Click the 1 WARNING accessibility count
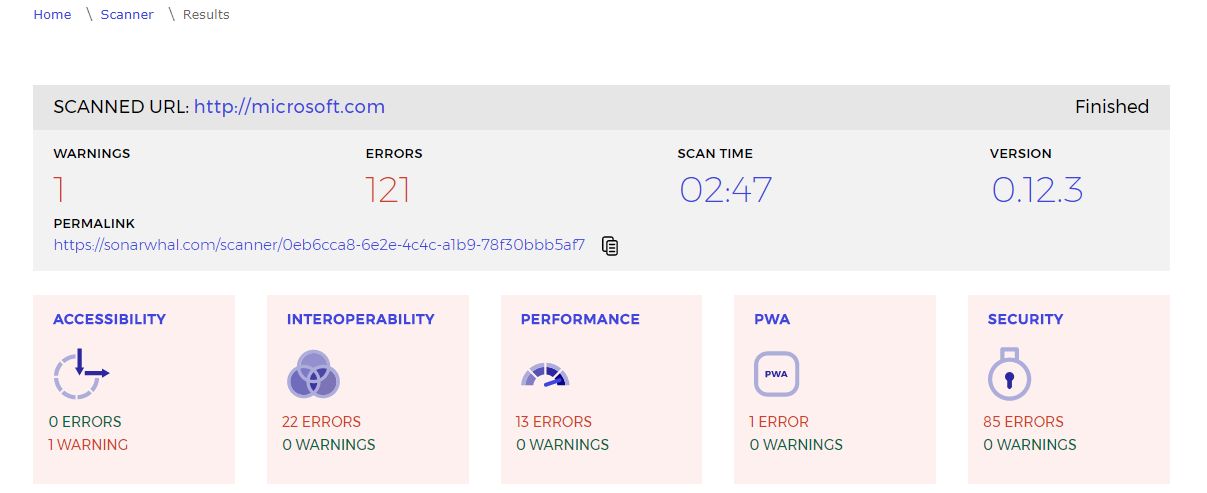 tap(88, 445)
